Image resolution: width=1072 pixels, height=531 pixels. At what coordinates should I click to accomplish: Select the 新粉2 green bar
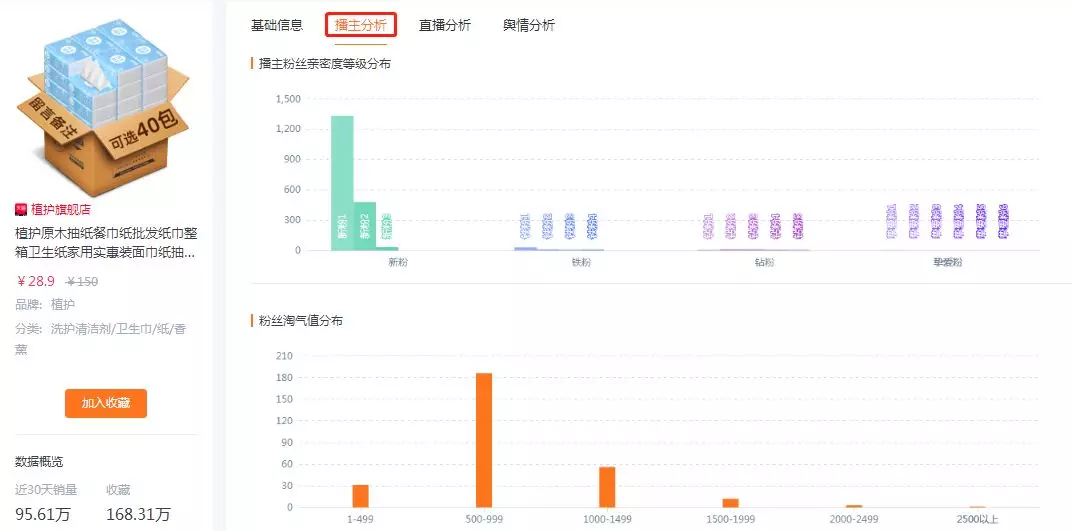[x=365, y=226]
